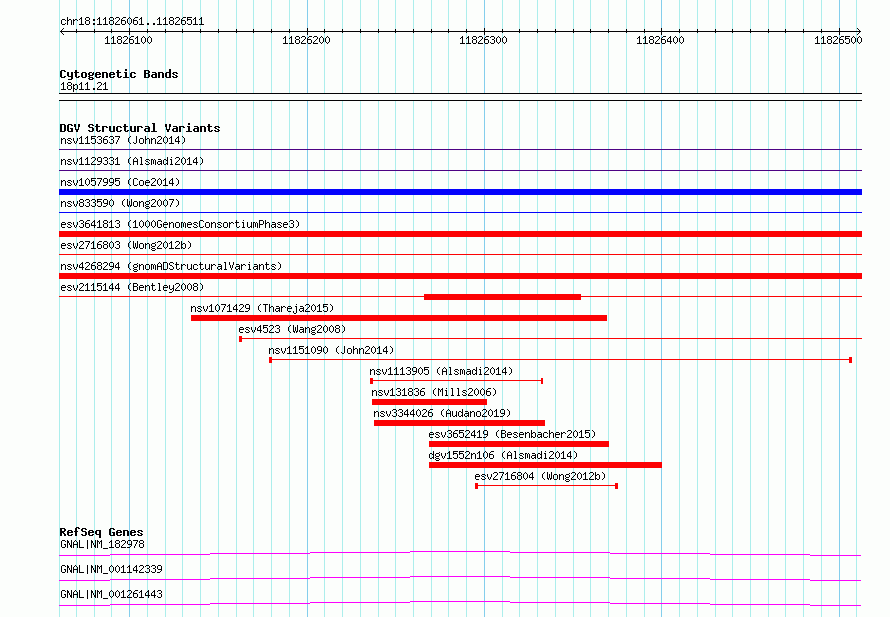Screen dimensions: 890x617
Task: Click ruler position 11826100
Action: [128, 40]
